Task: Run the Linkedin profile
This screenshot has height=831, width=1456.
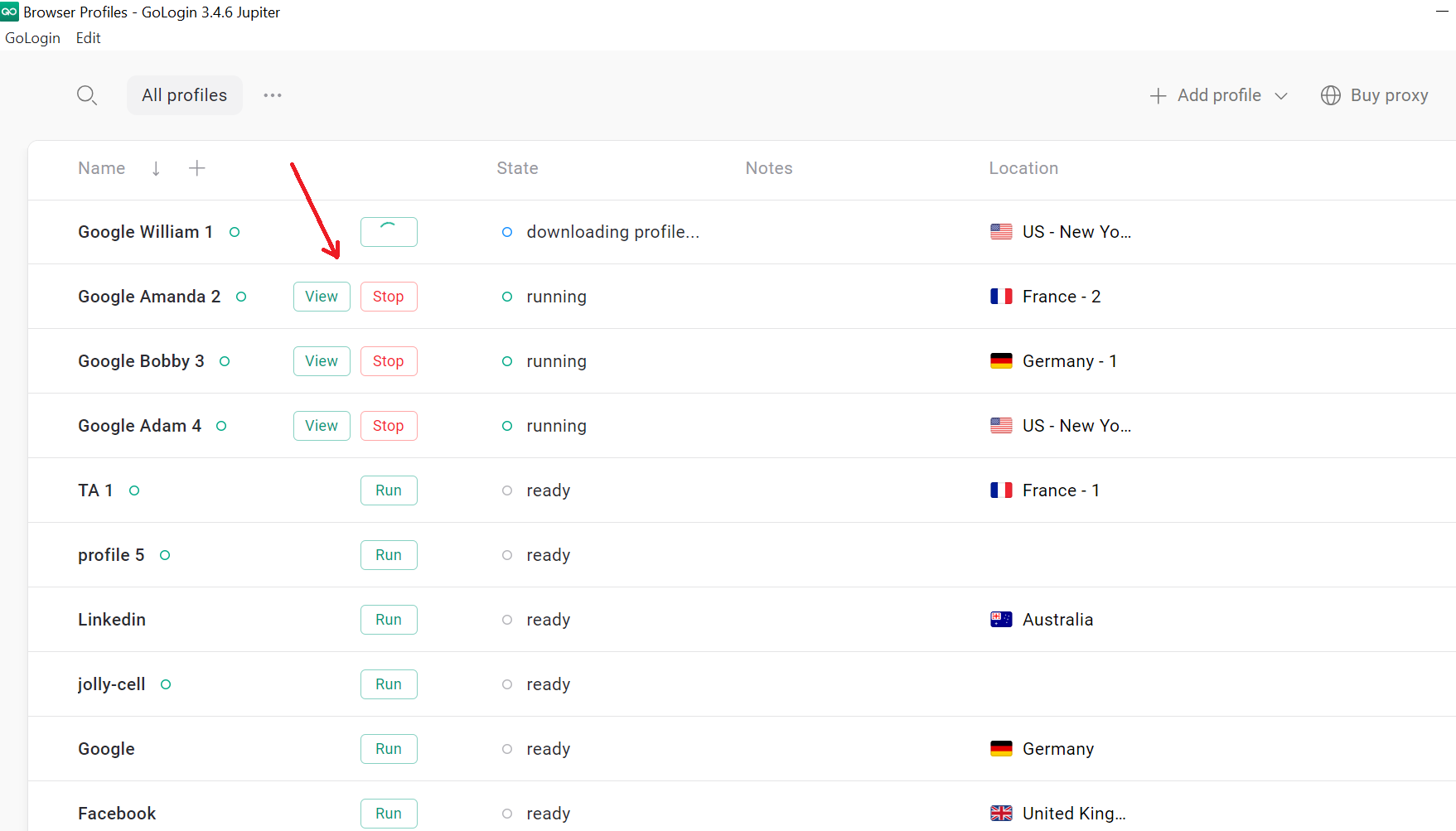Action: 389,620
